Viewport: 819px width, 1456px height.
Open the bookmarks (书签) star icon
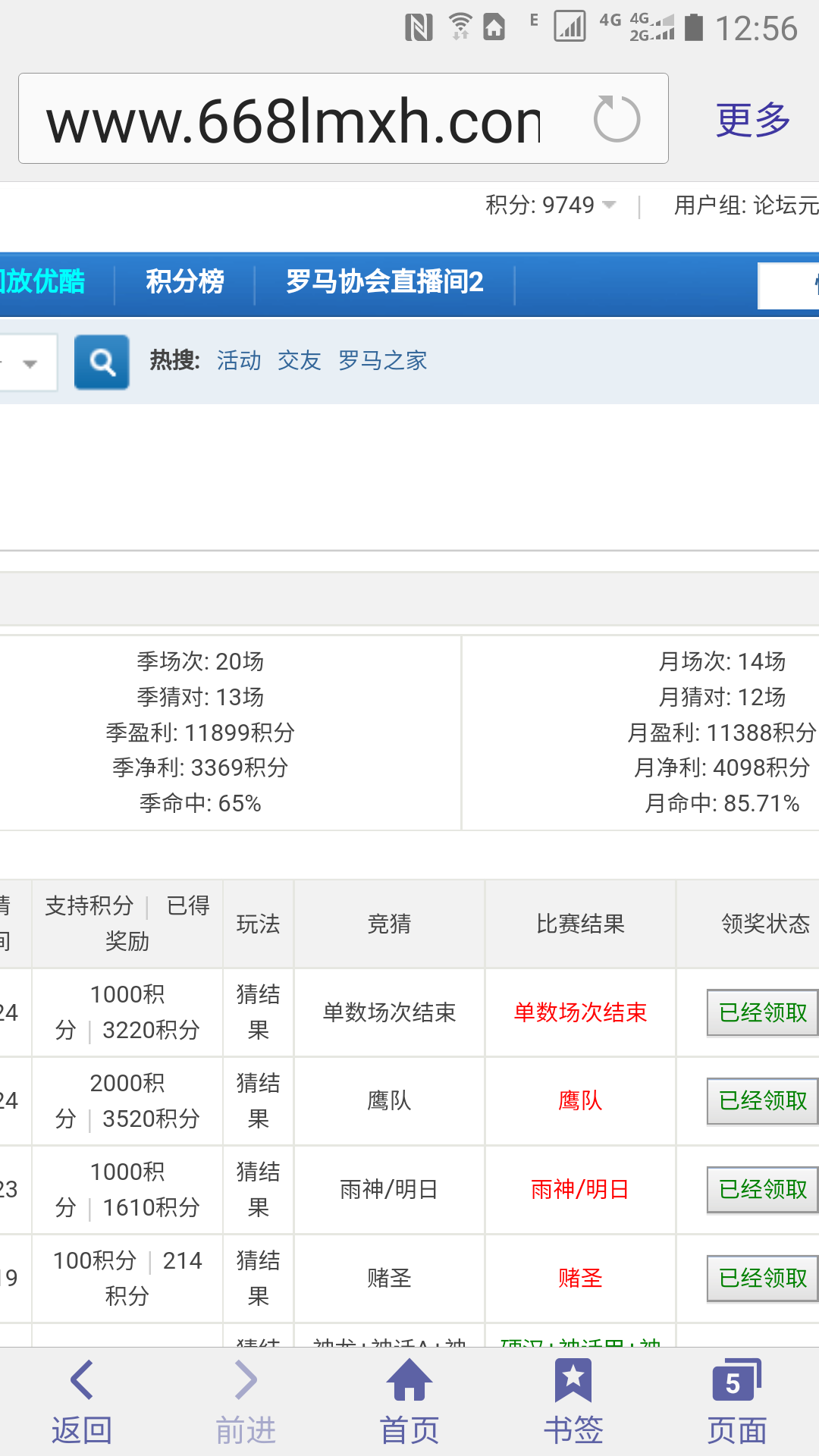(573, 1380)
